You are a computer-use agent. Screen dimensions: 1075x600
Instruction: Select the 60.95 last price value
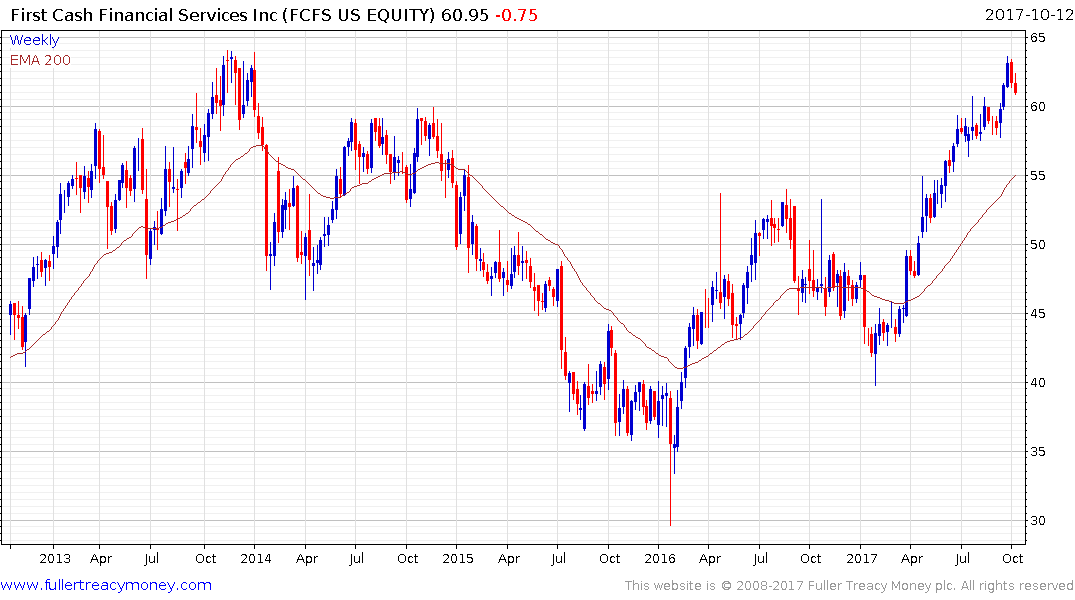coord(465,14)
